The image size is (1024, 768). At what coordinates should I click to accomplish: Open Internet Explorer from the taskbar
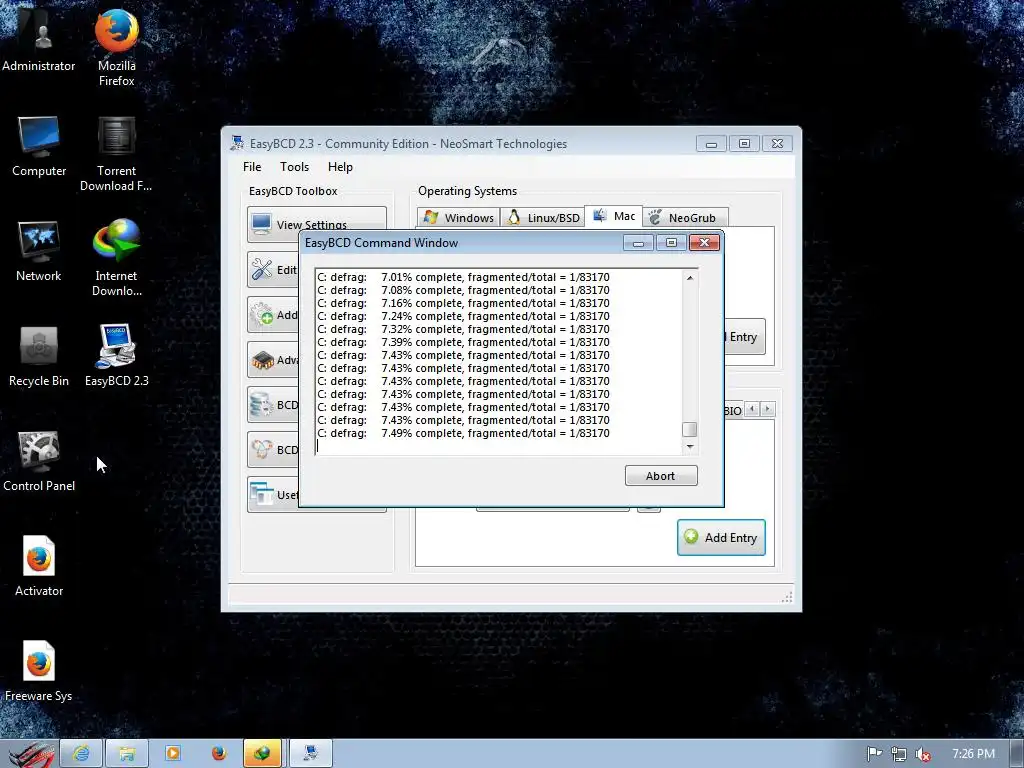point(81,754)
